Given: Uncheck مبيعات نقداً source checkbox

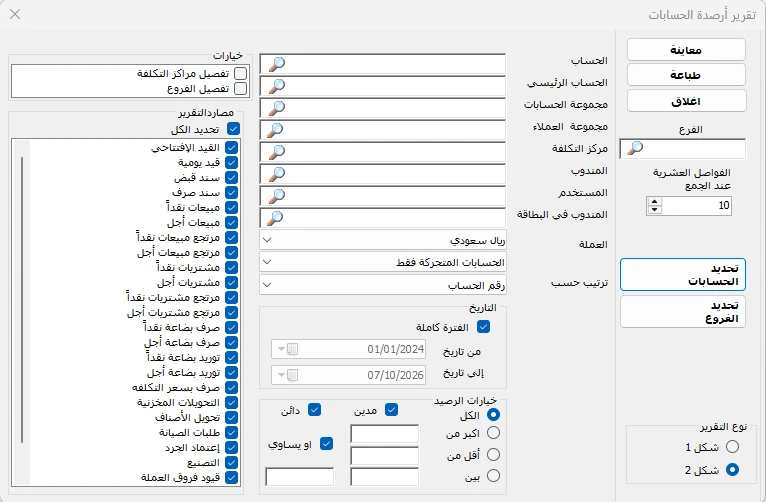Looking at the screenshot, I should pyautogui.click(x=232, y=208).
